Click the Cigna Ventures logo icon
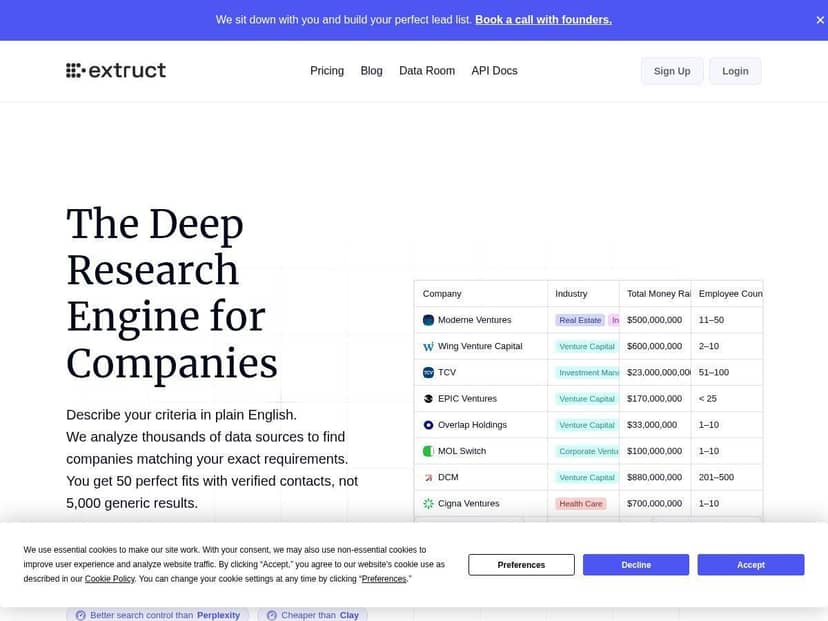Viewport: 828px width, 621px height. point(429,504)
